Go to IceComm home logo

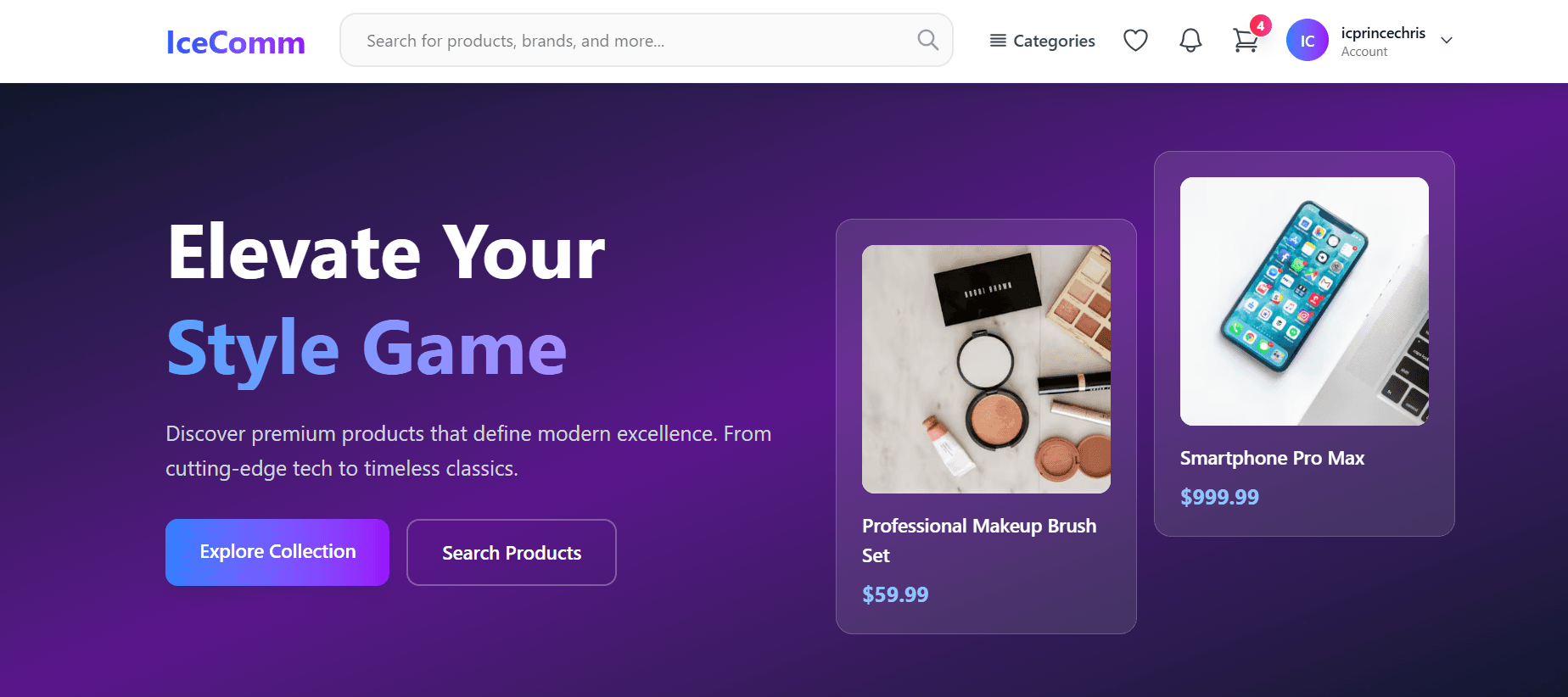click(x=235, y=42)
